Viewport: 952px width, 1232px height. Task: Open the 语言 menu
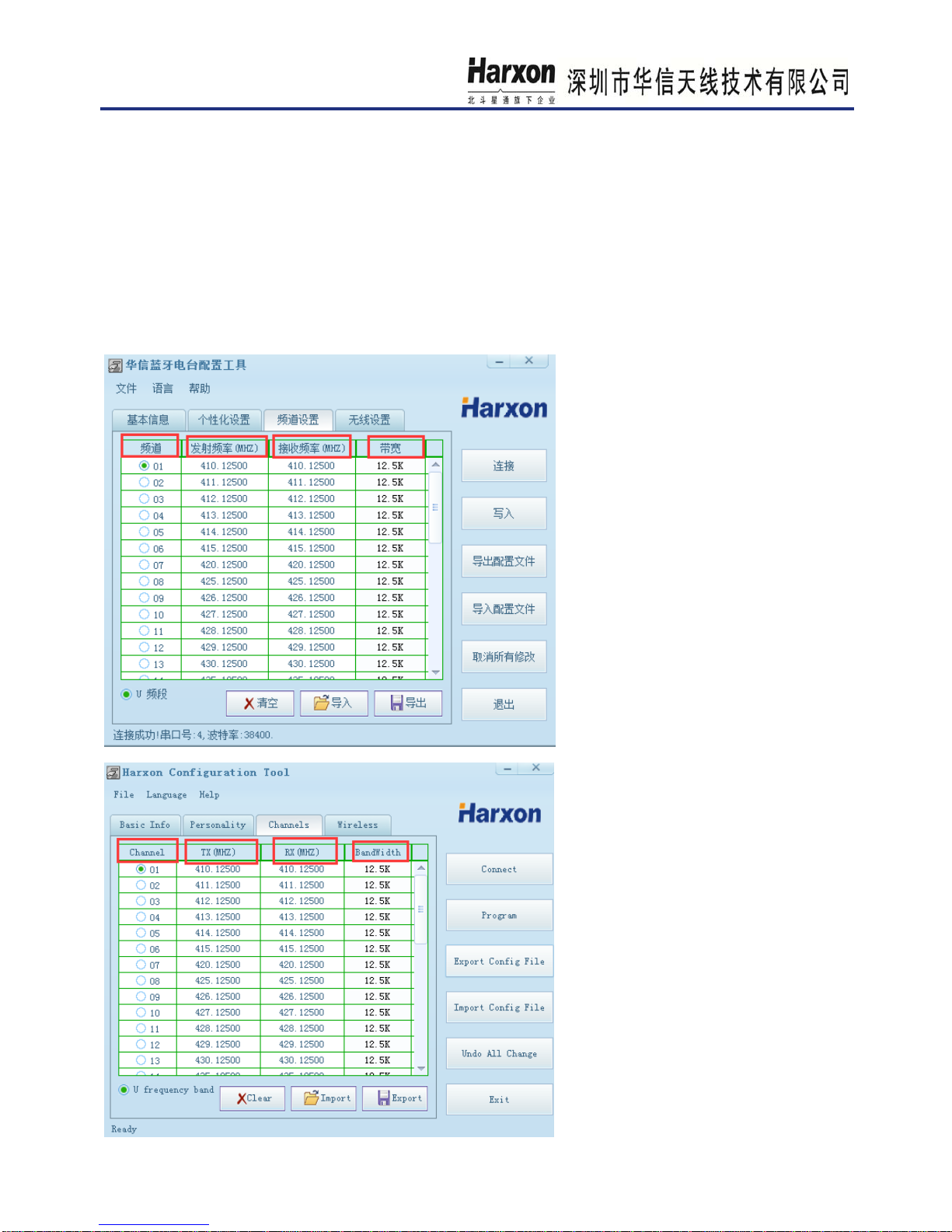pyautogui.click(x=162, y=389)
